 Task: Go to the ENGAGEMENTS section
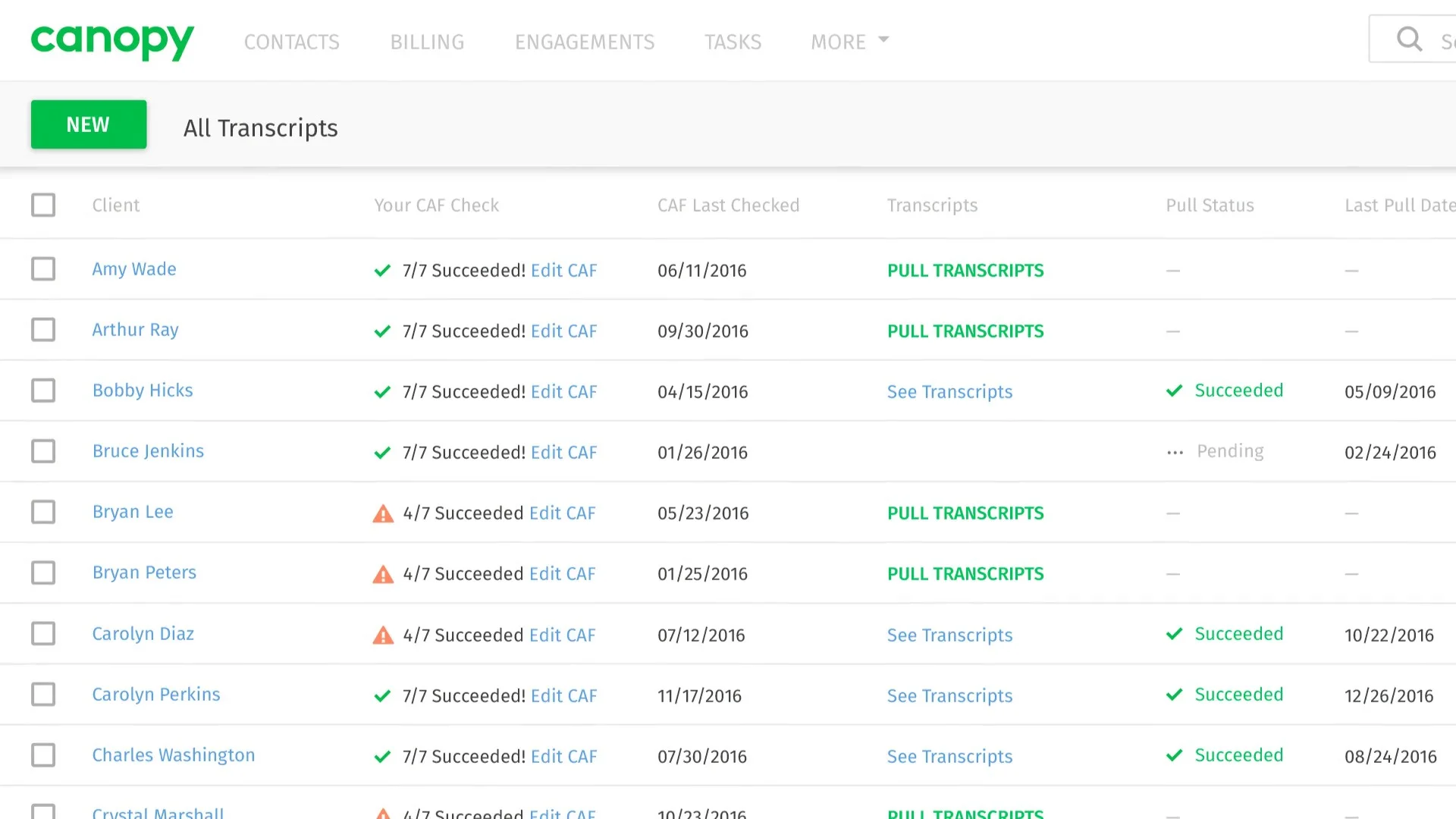[584, 42]
